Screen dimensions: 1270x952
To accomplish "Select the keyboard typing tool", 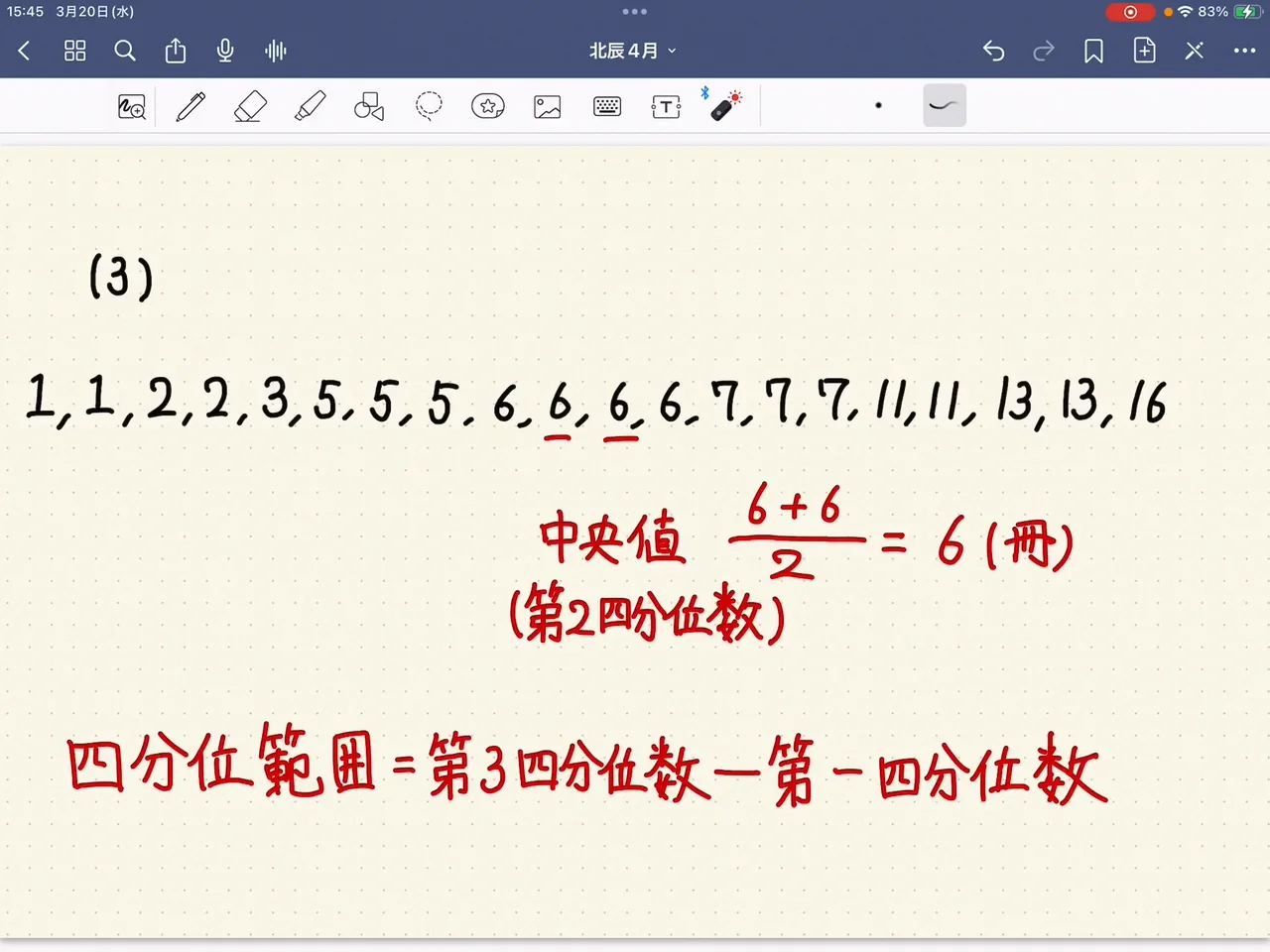I will point(607,106).
